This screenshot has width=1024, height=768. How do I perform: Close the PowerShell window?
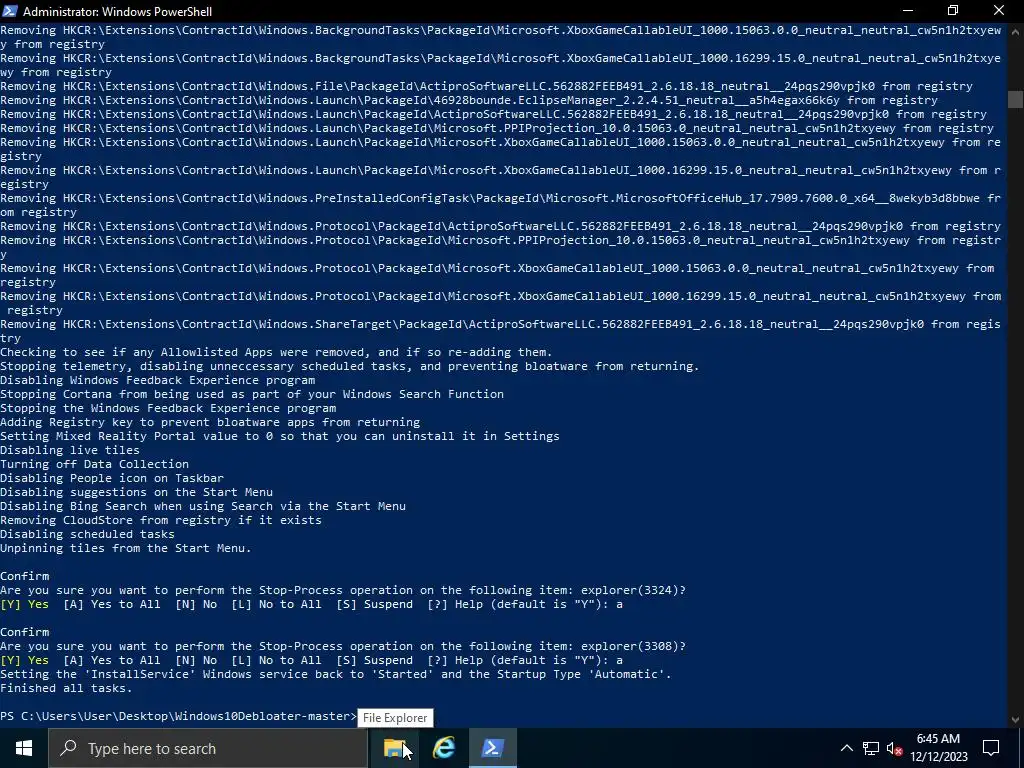point(999,11)
